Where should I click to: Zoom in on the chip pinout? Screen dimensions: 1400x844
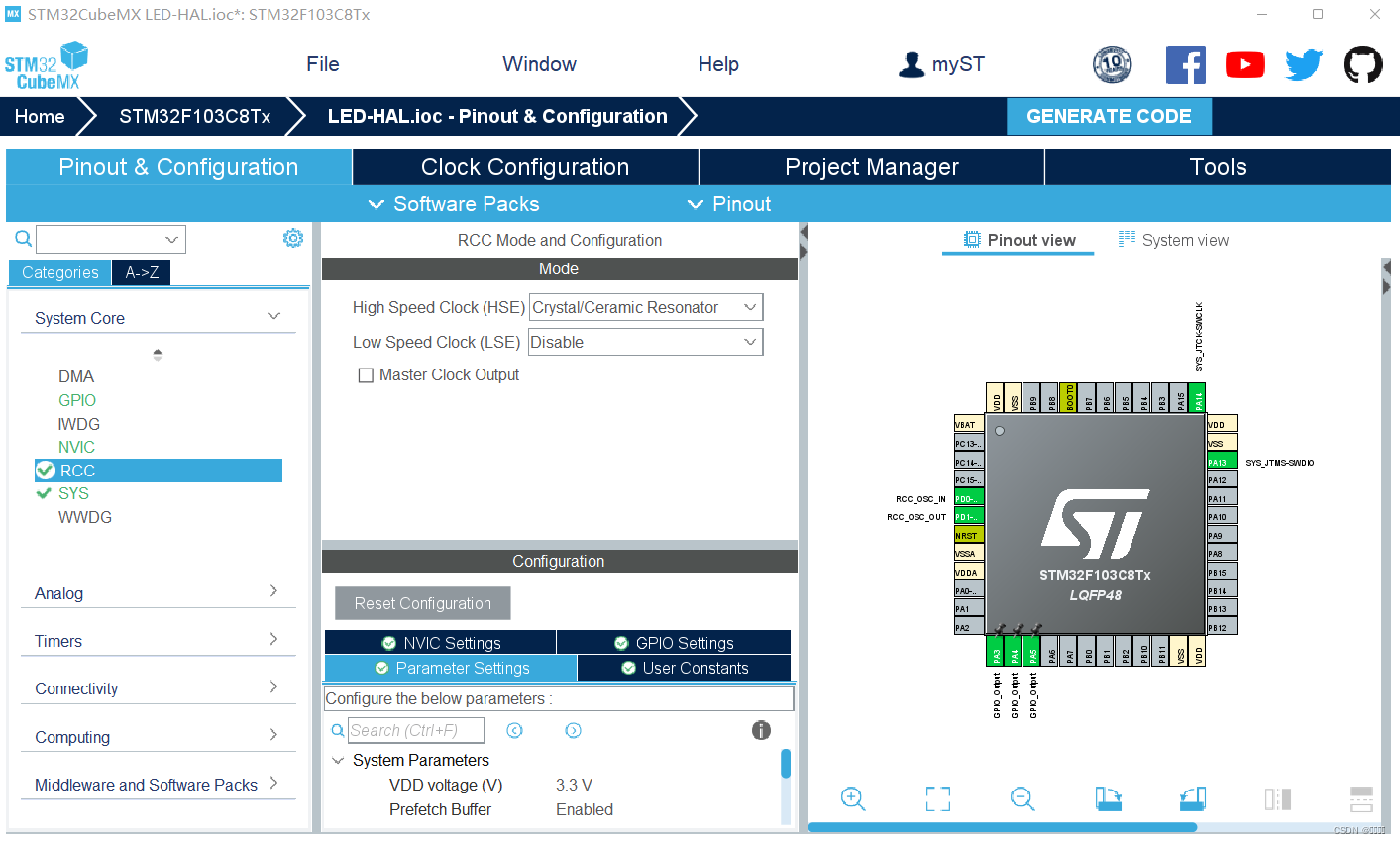tap(853, 798)
